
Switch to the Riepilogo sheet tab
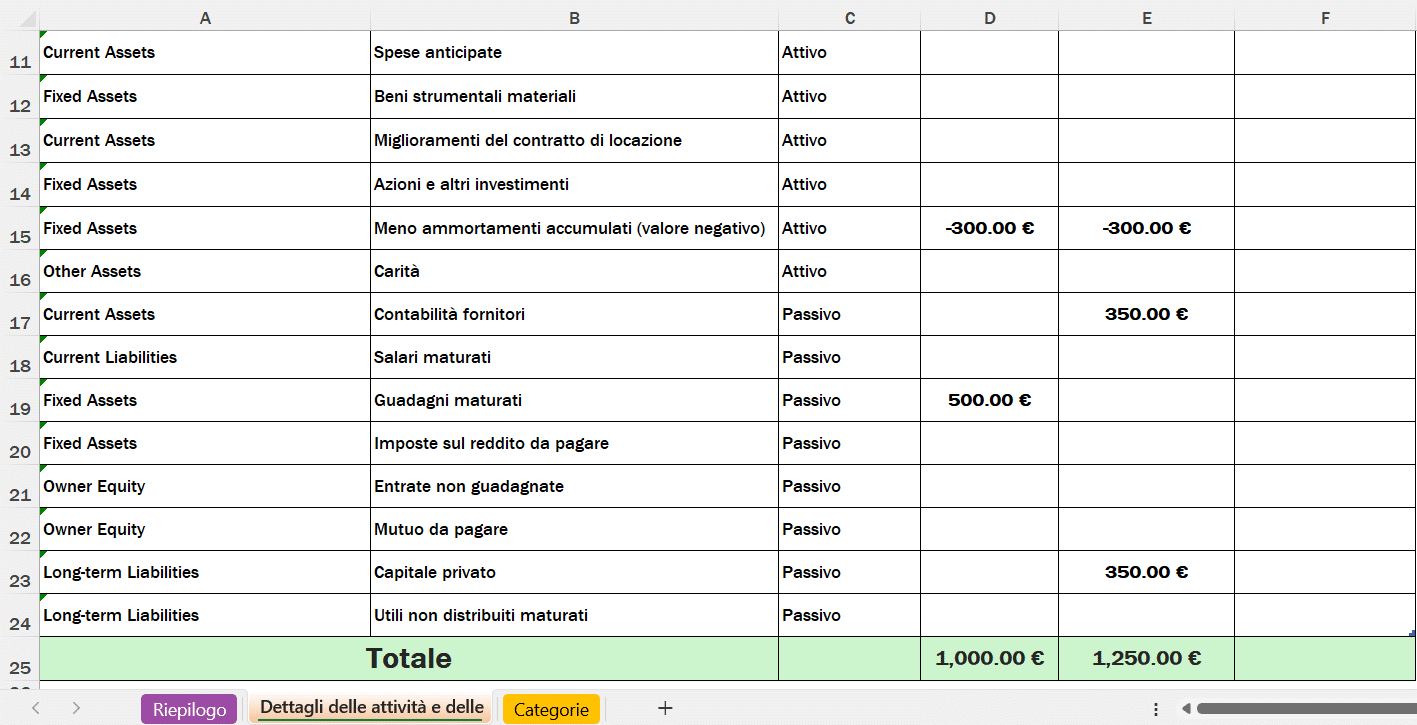pos(189,708)
